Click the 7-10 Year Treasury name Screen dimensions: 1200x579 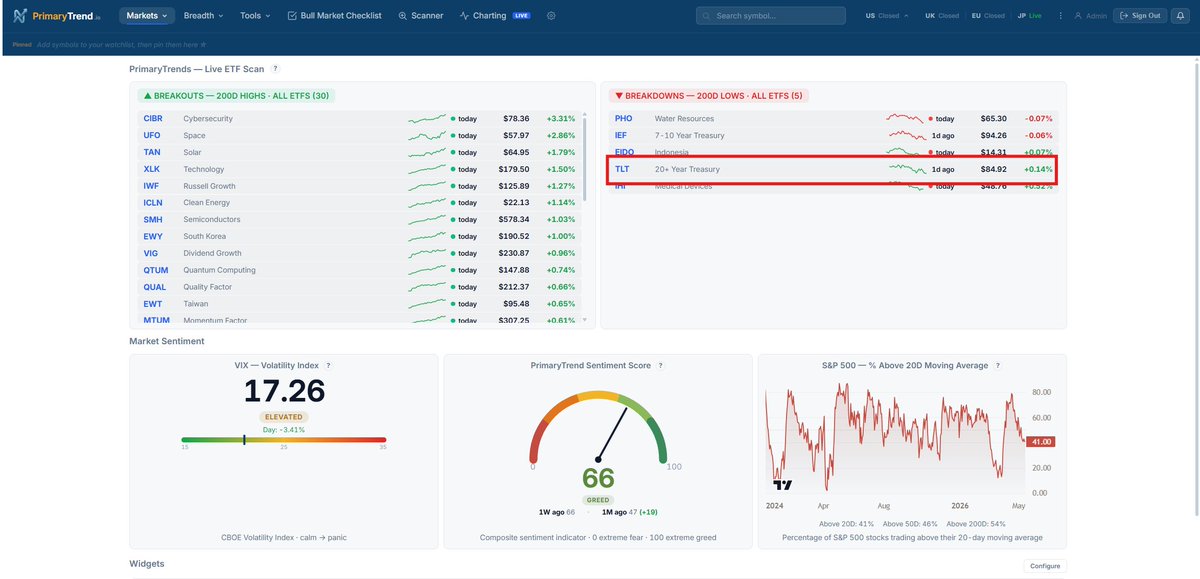point(690,135)
